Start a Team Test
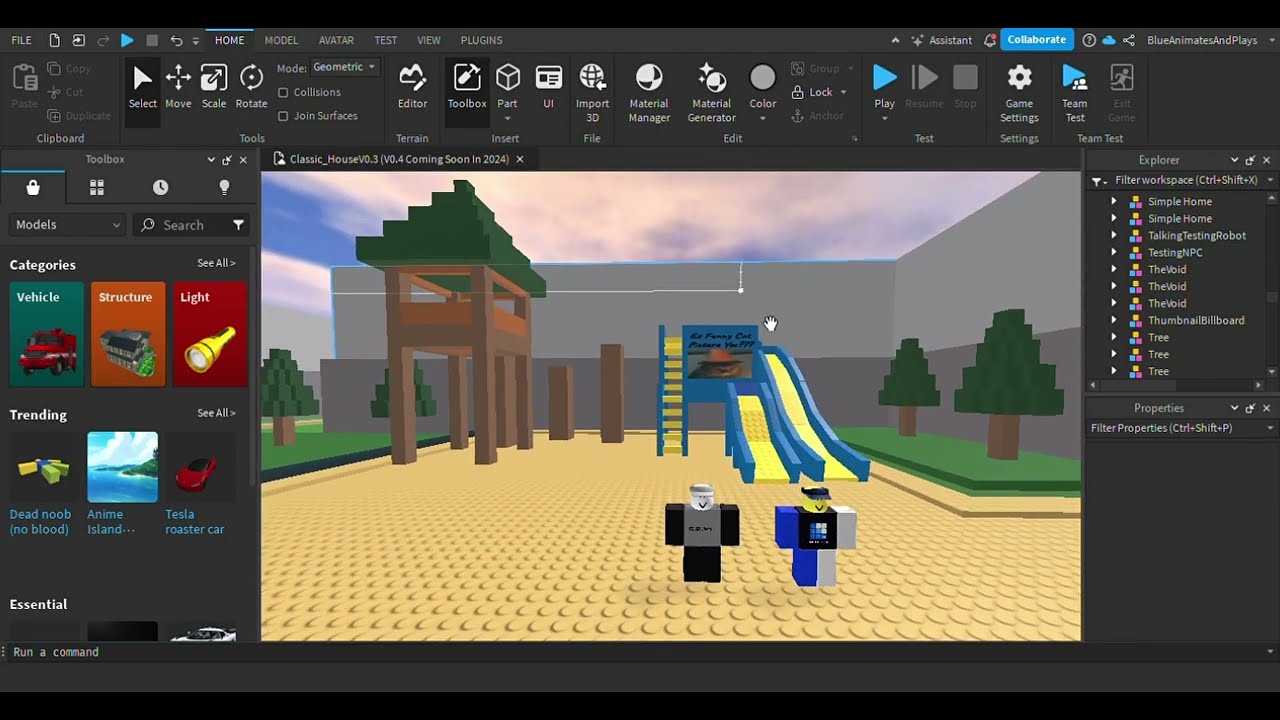Viewport: 1280px width, 720px height. [x=1074, y=92]
